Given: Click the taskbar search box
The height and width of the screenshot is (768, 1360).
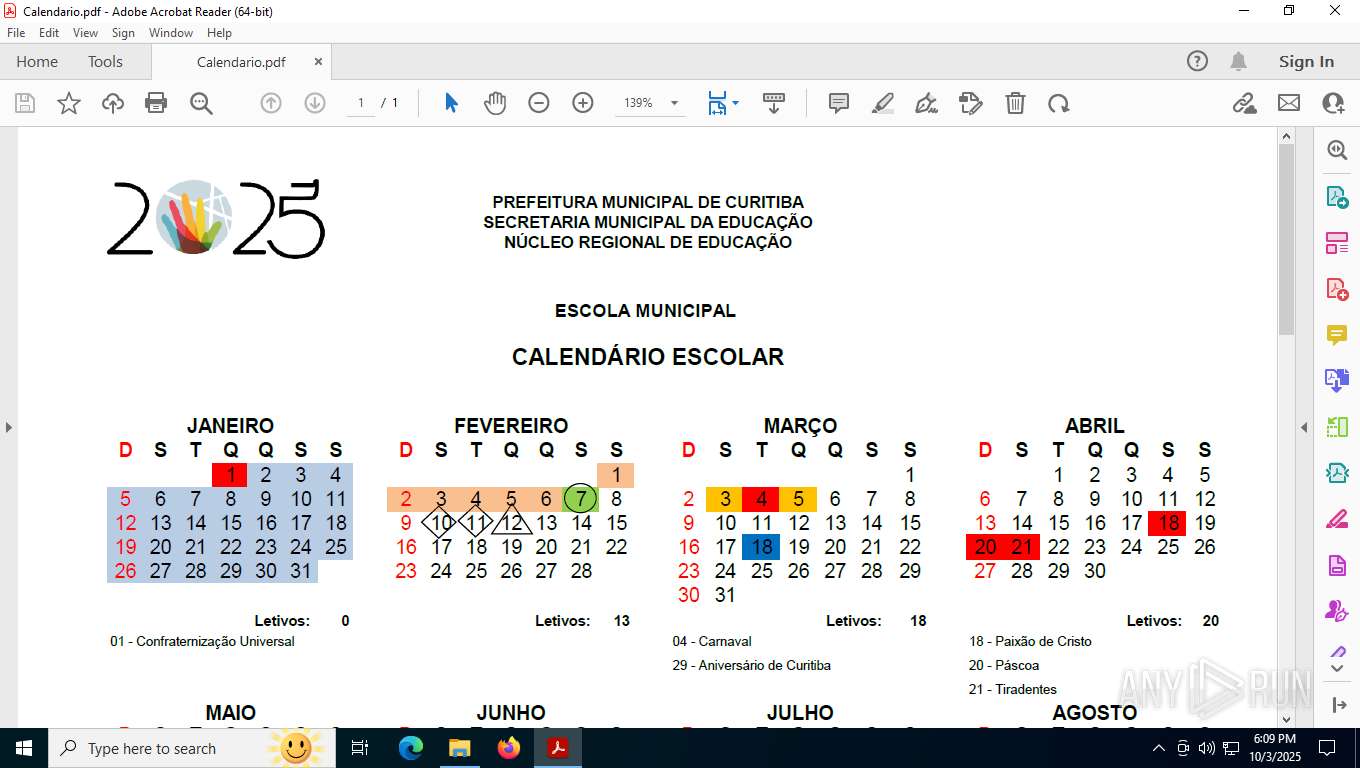Looking at the screenshot, I should [190, 748].
